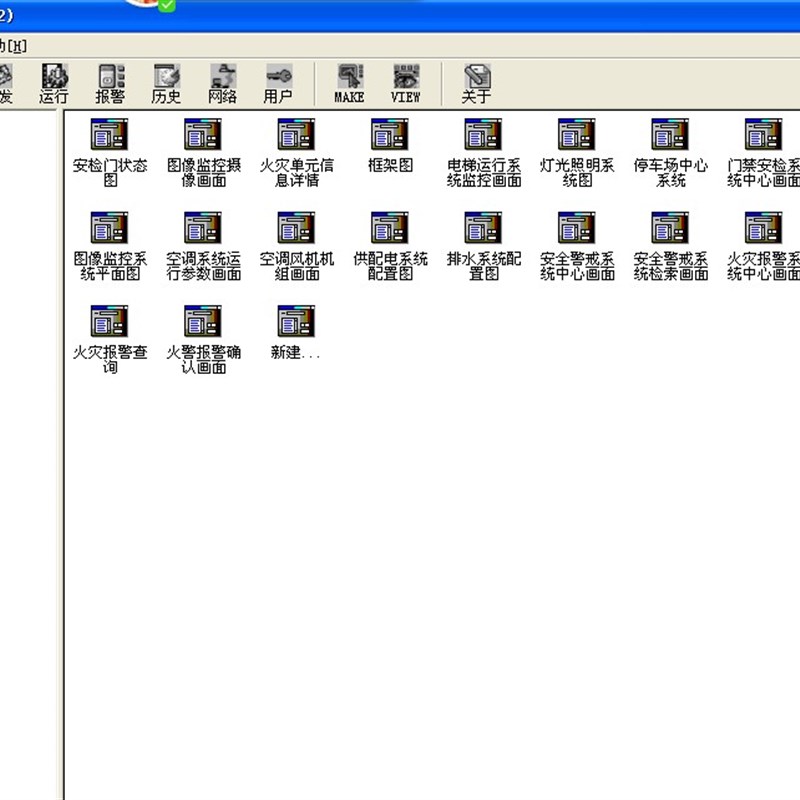Open the Help [H] menu
The image size is (800, 800).
click(13, 46)
